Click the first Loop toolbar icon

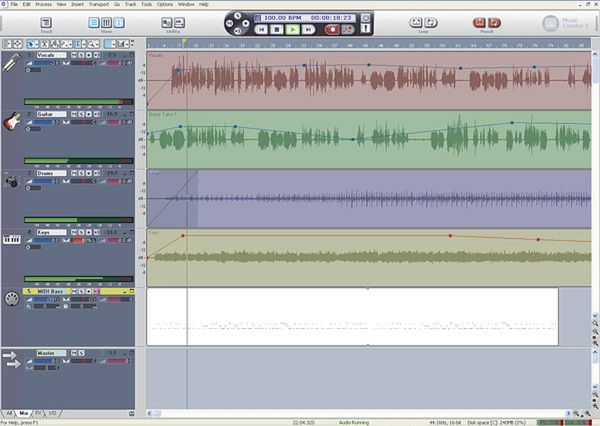tap(416, 23)
